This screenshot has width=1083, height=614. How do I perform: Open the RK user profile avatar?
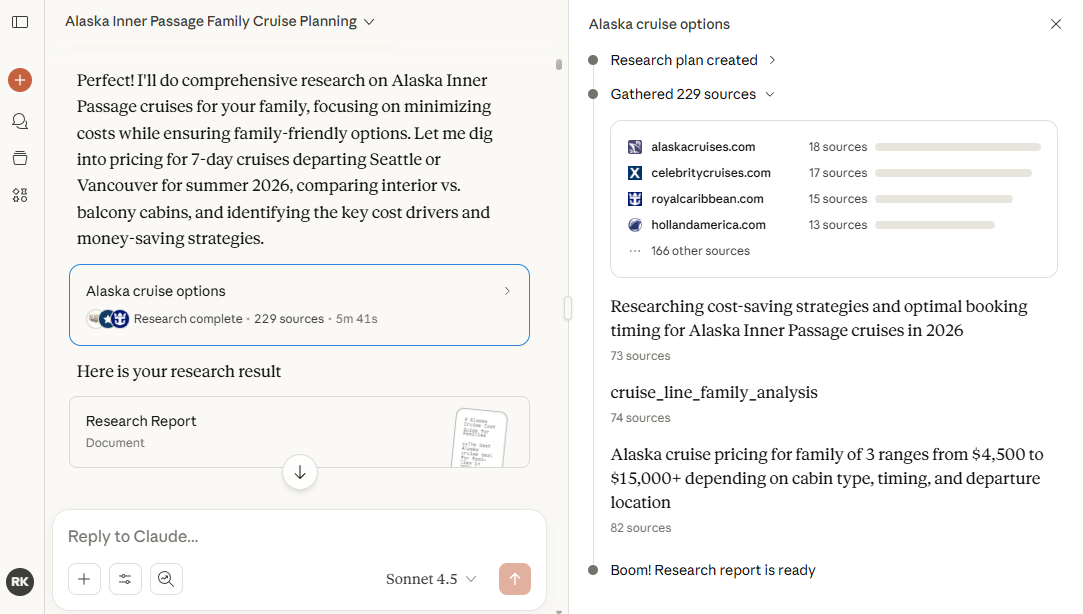20,582
